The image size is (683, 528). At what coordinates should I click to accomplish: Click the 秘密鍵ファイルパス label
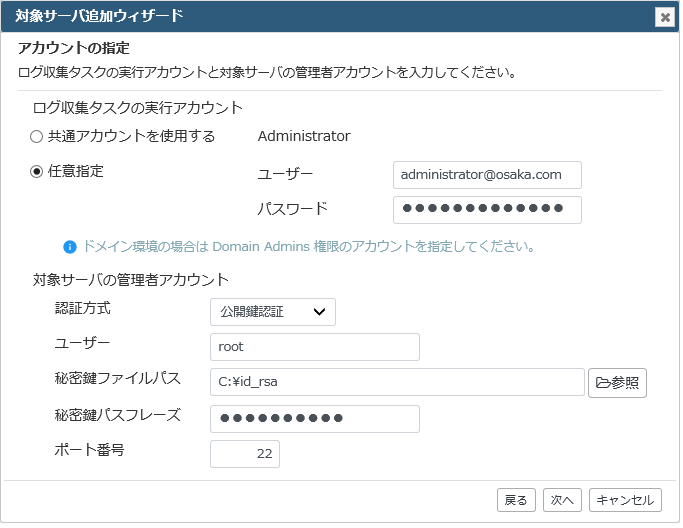pos(118,378)
